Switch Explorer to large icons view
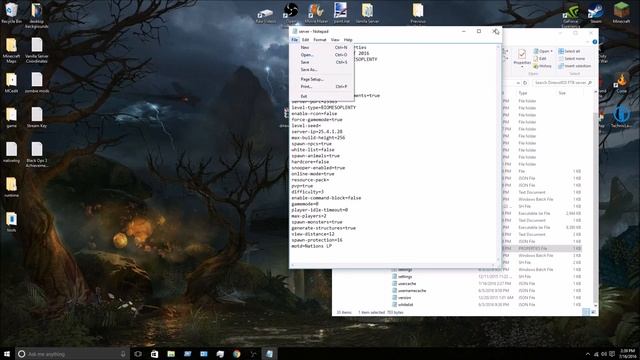The image size is (640, 360). pos(593,312)
